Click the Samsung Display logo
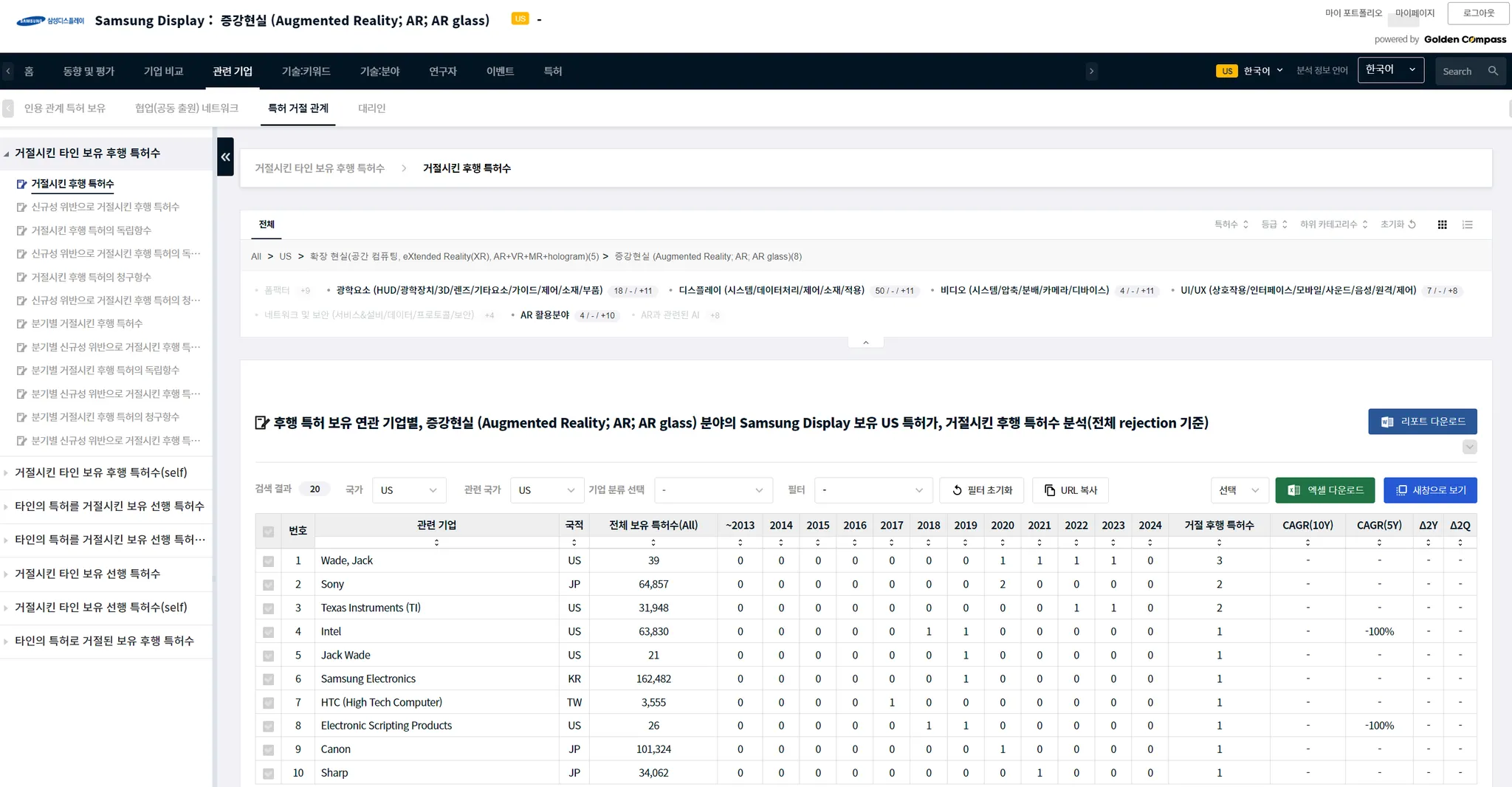This screenshot has width=1512, height=787. pyautogui.click(x=50, y=21)
